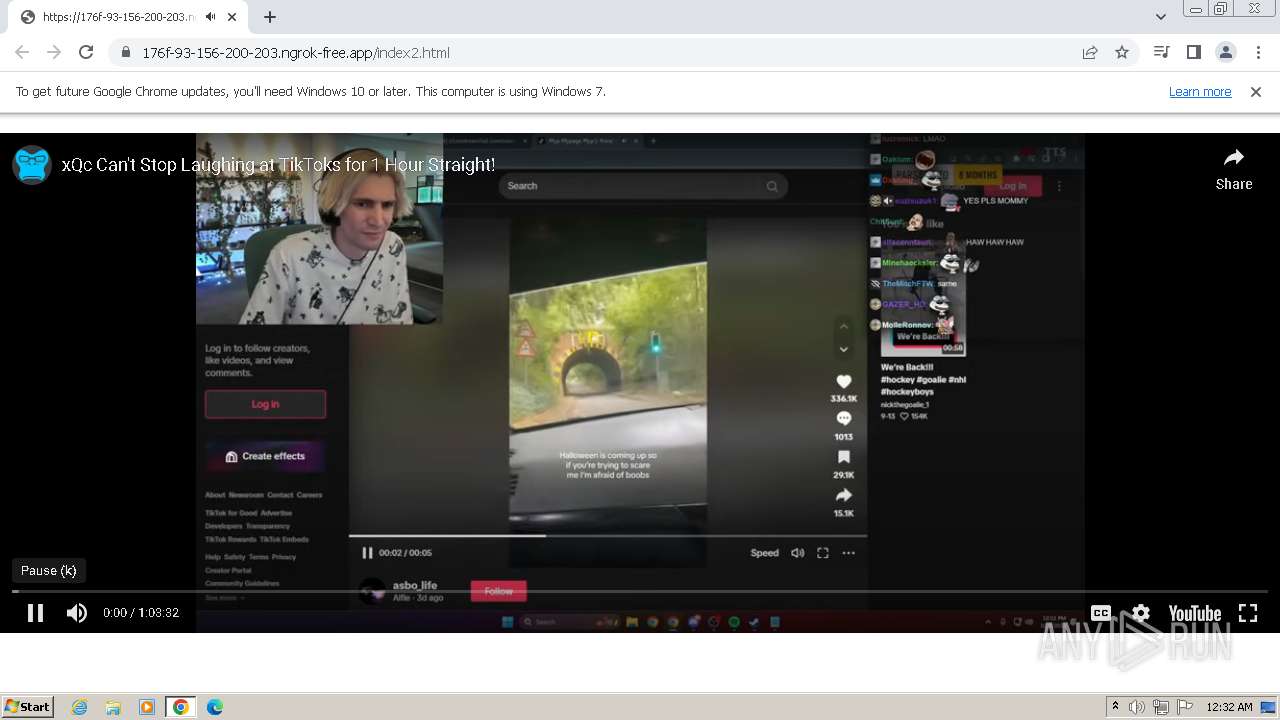The height and width of the screenshot is (720, 1280).
Task: Mute tab via speaker icon in tab
Action: pos(211,17)
